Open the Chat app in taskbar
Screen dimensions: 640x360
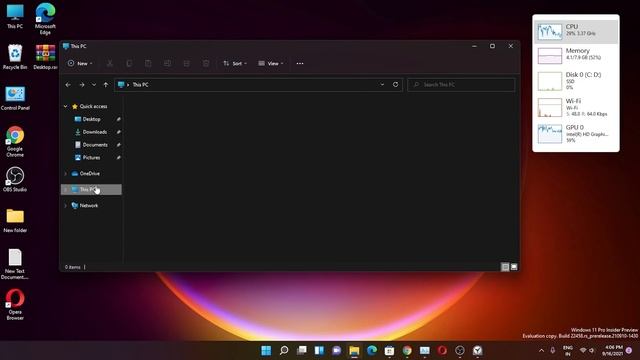pyautogui.click(x=337, y=350)
